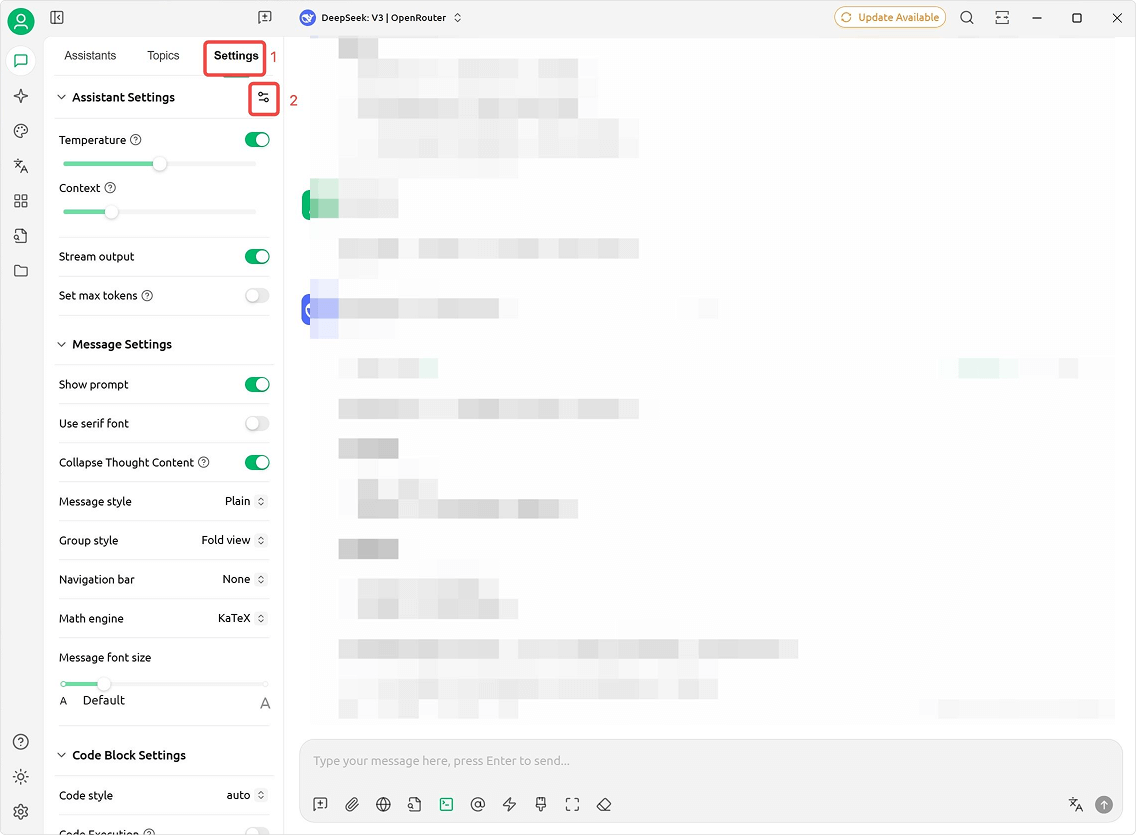Image resolution: width=1136 pixels, height=835 pixels.
Task: Focus the message input box
Action: pyautogui.click(x=711, y=761)
